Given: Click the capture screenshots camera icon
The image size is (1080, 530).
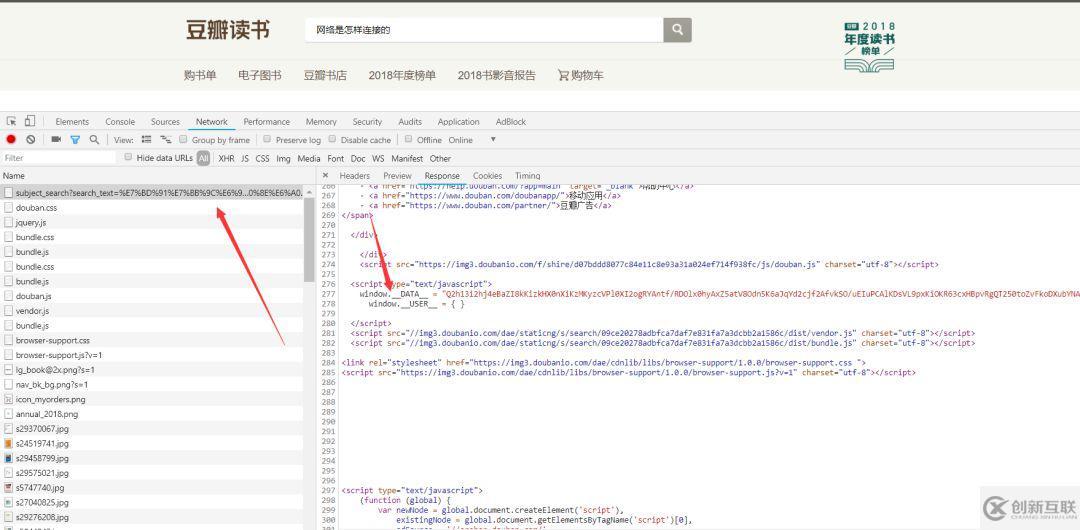Looking at the screenshot, I should [56, 140].
